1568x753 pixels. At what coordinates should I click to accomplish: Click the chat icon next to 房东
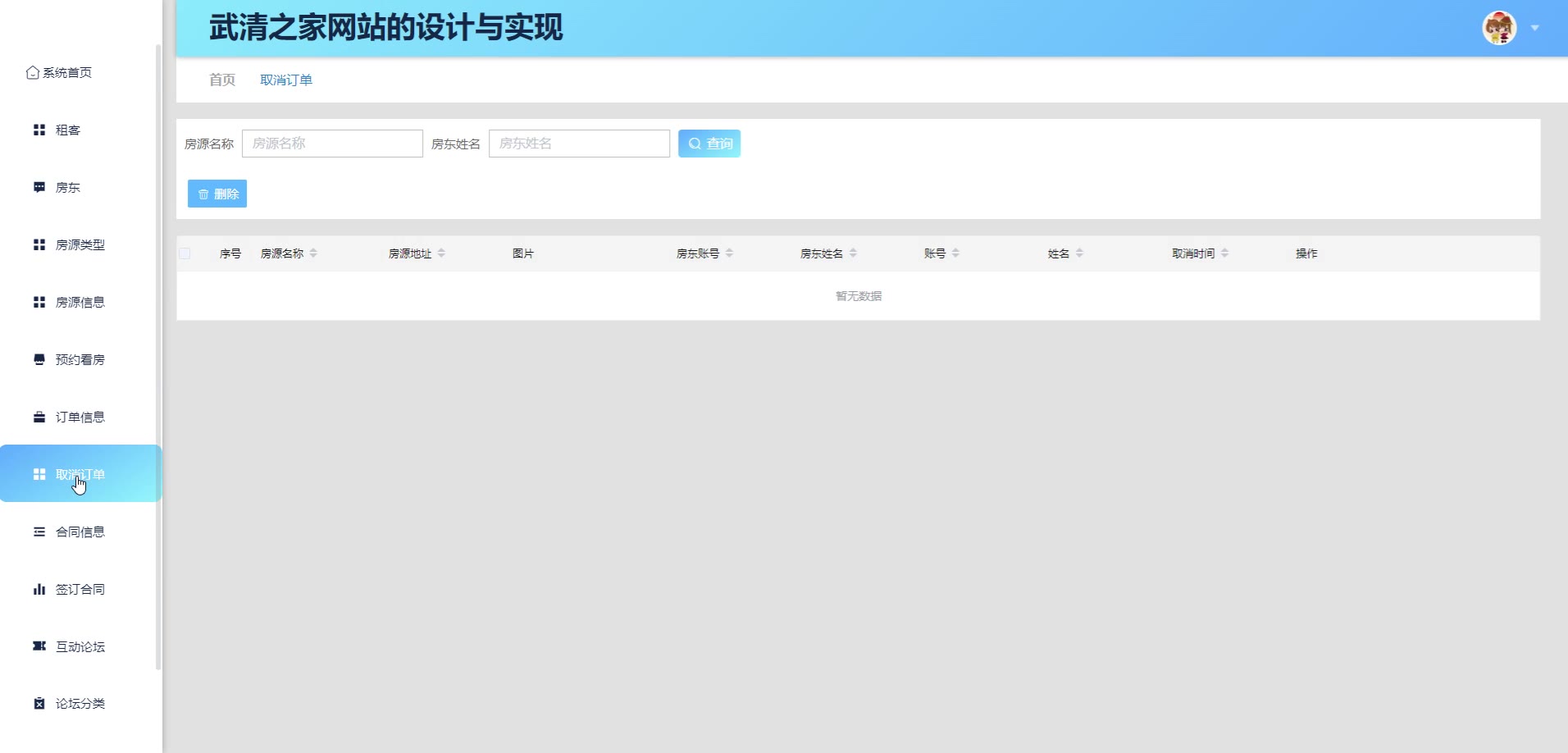point(39,188)
